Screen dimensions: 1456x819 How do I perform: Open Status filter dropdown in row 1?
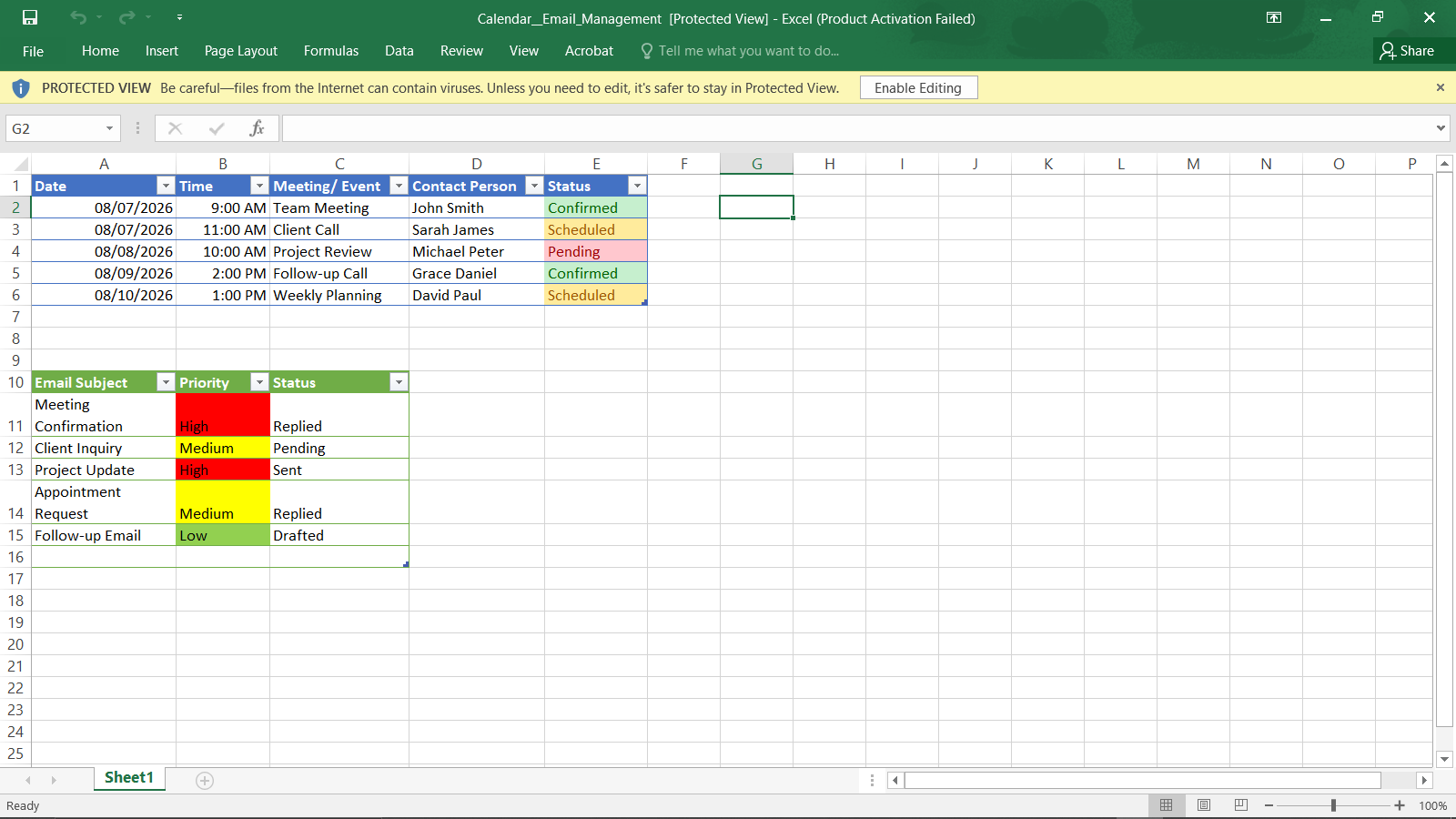tap(637, 186)
